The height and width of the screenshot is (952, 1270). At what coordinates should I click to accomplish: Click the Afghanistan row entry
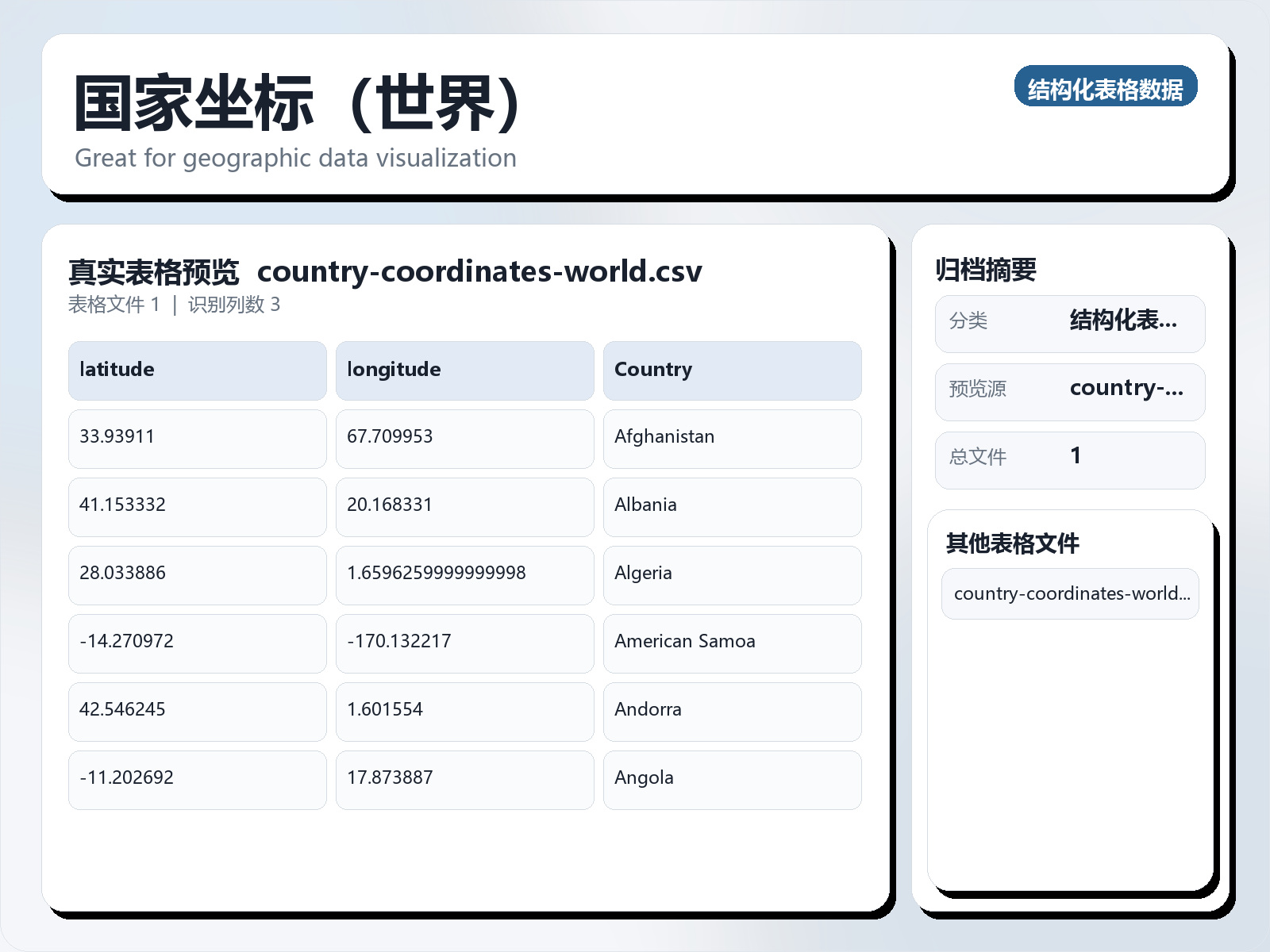(x=732, y=439)
